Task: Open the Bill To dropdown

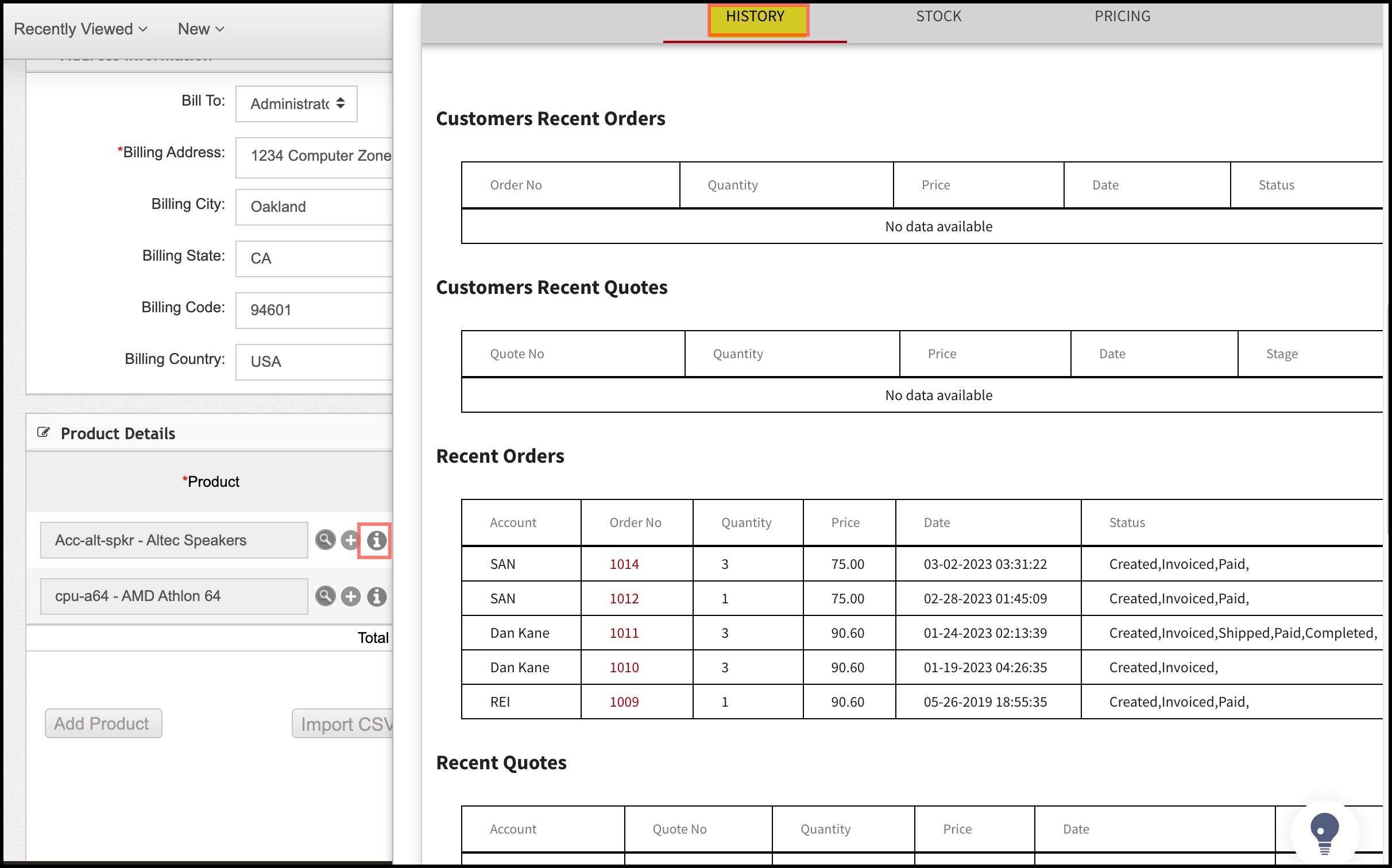Action: tap(296, 104)
